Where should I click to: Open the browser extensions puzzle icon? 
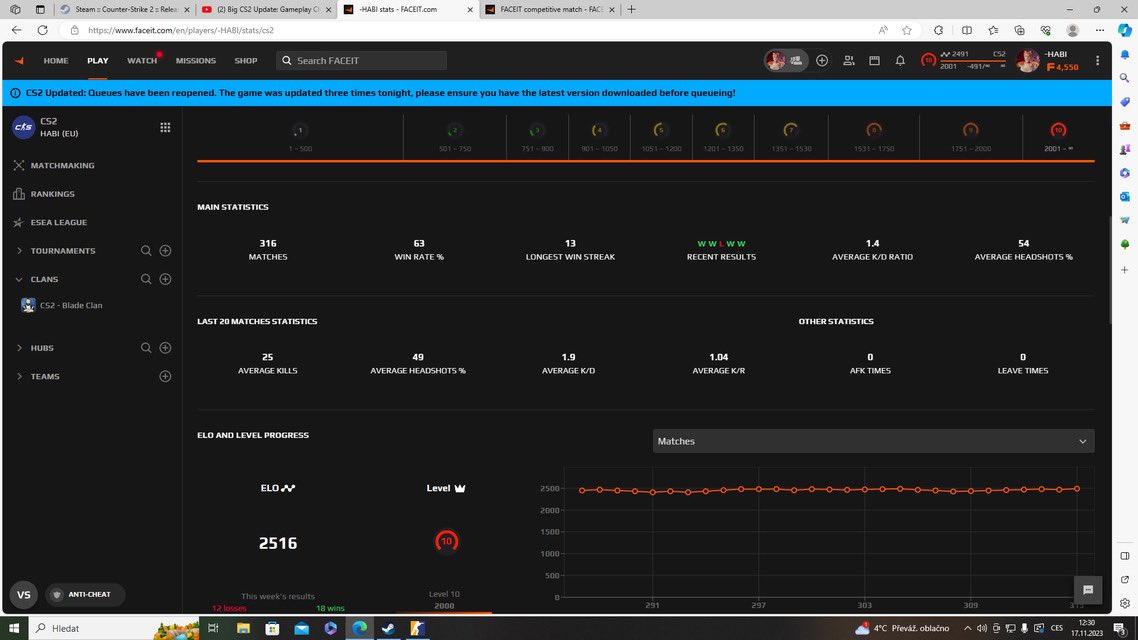click(x=938, y=30)
